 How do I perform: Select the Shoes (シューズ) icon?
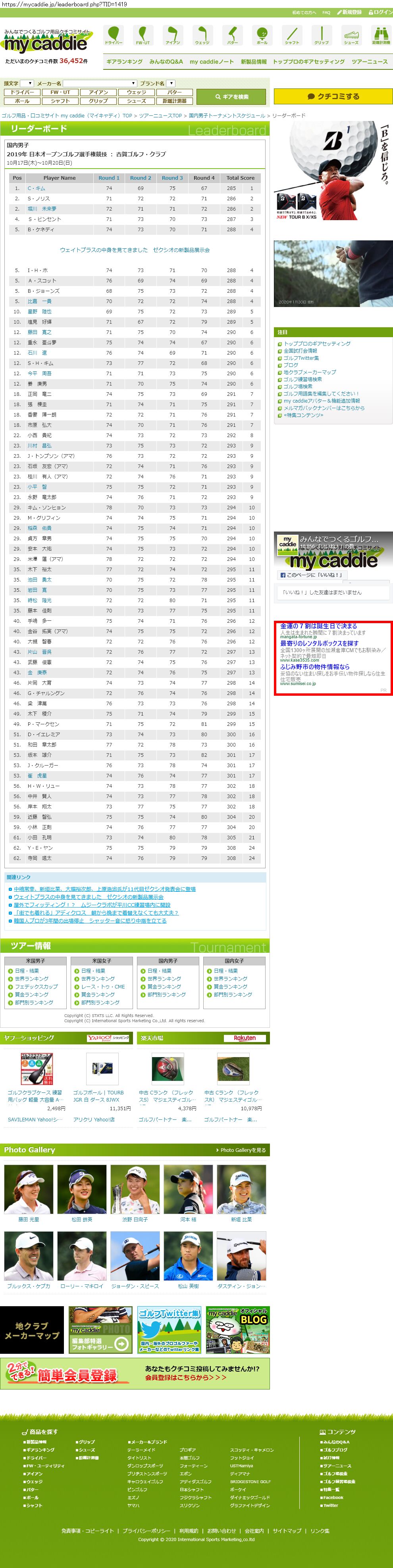click(351, 35)
